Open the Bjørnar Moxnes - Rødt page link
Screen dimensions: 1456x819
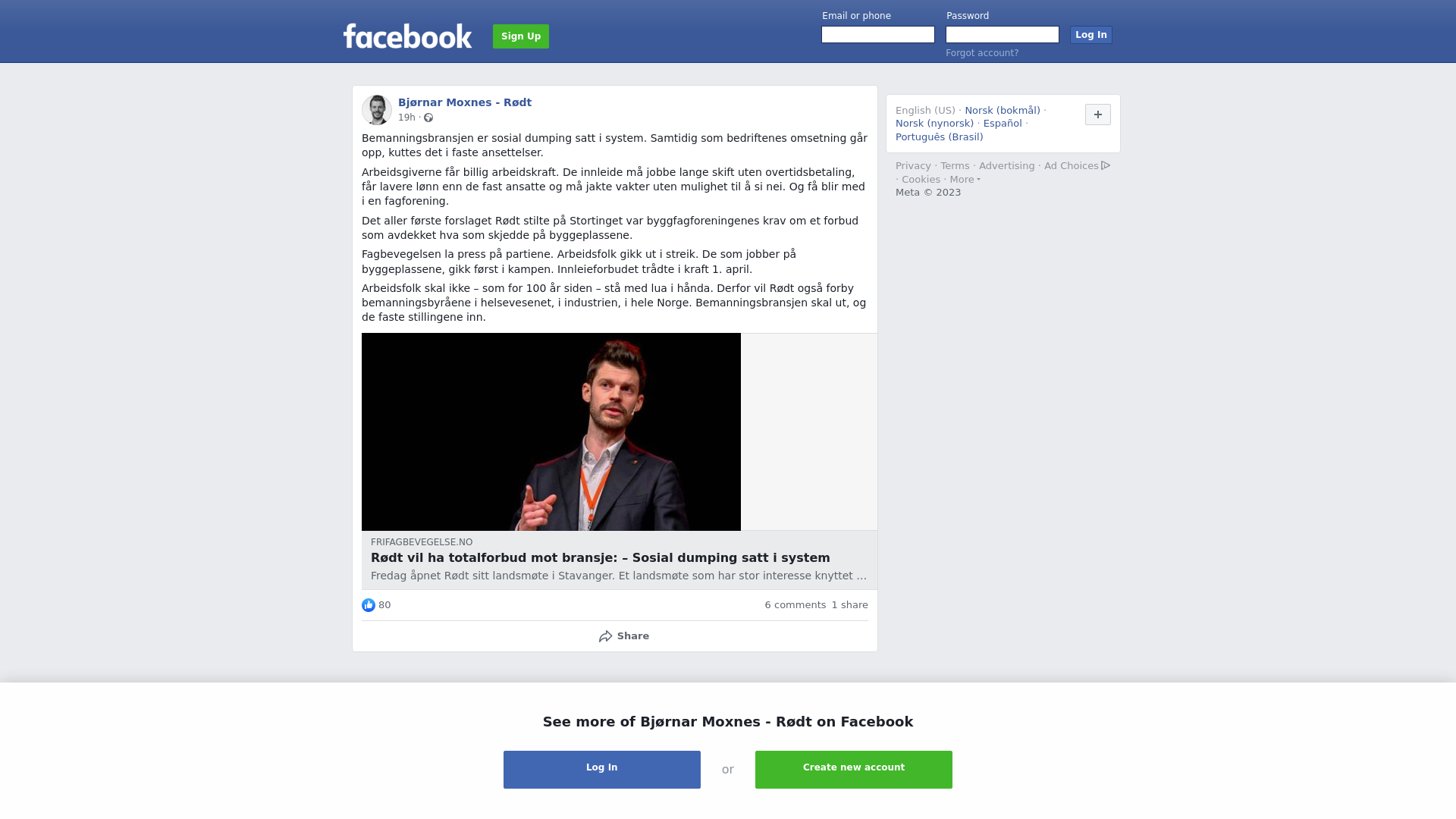[x=465, y=102]
